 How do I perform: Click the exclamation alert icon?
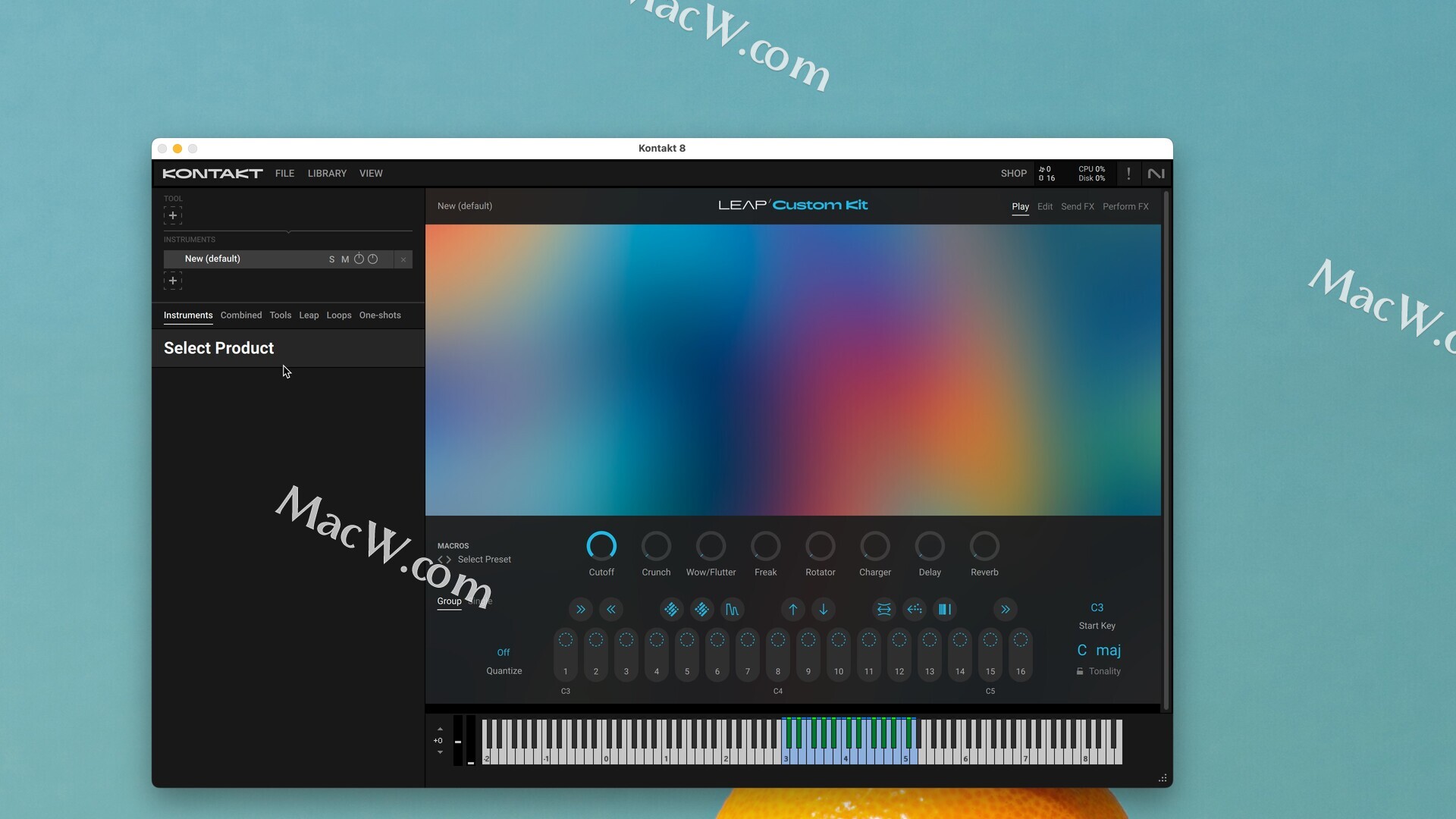(x=1128, y=174)
